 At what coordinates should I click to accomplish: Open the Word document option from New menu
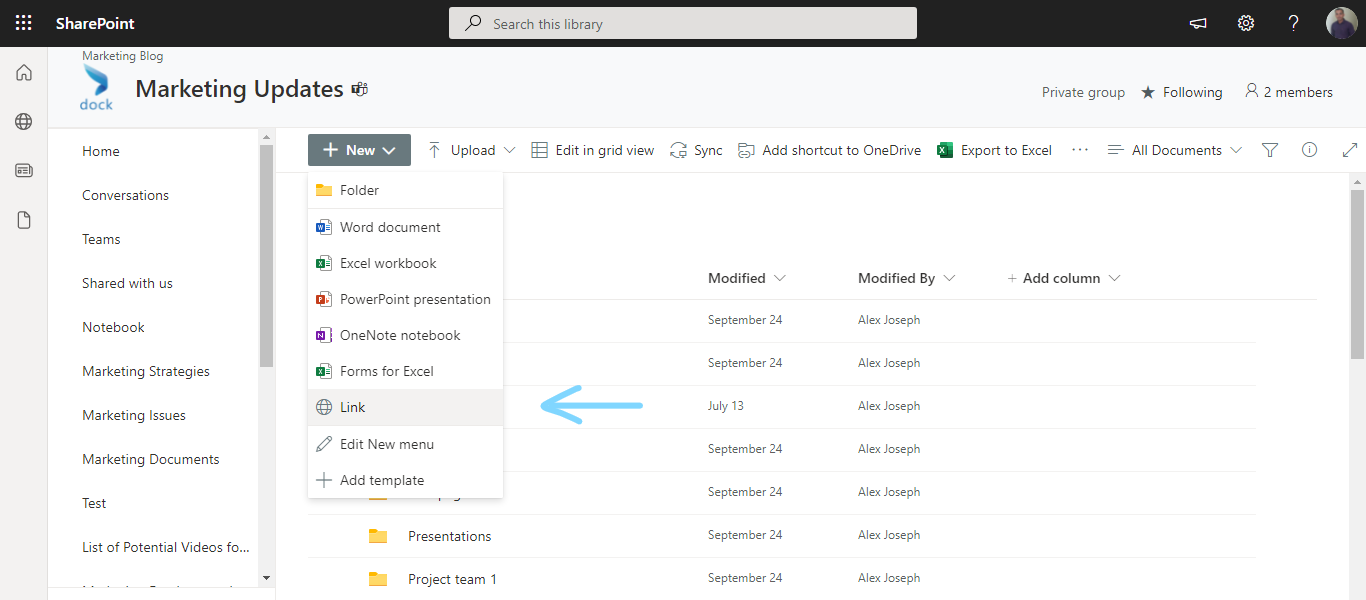click(390, 227)
